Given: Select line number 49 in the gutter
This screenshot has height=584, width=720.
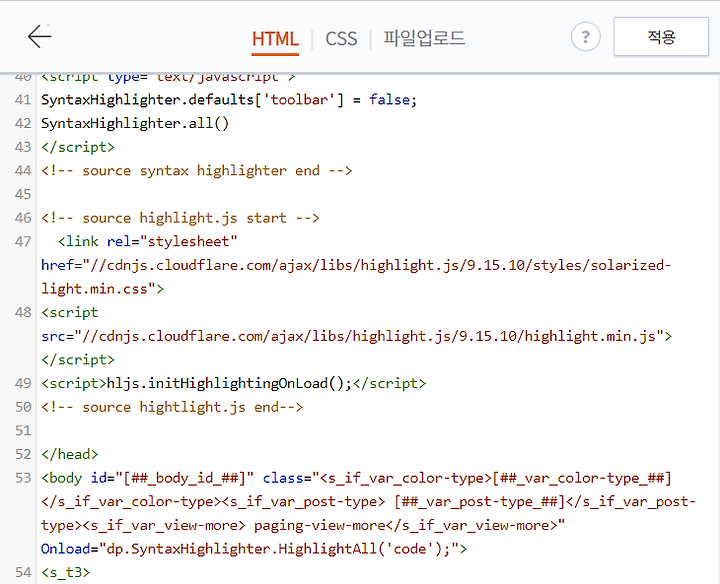Looking at the screenshot, I should [x=23, y=383].
